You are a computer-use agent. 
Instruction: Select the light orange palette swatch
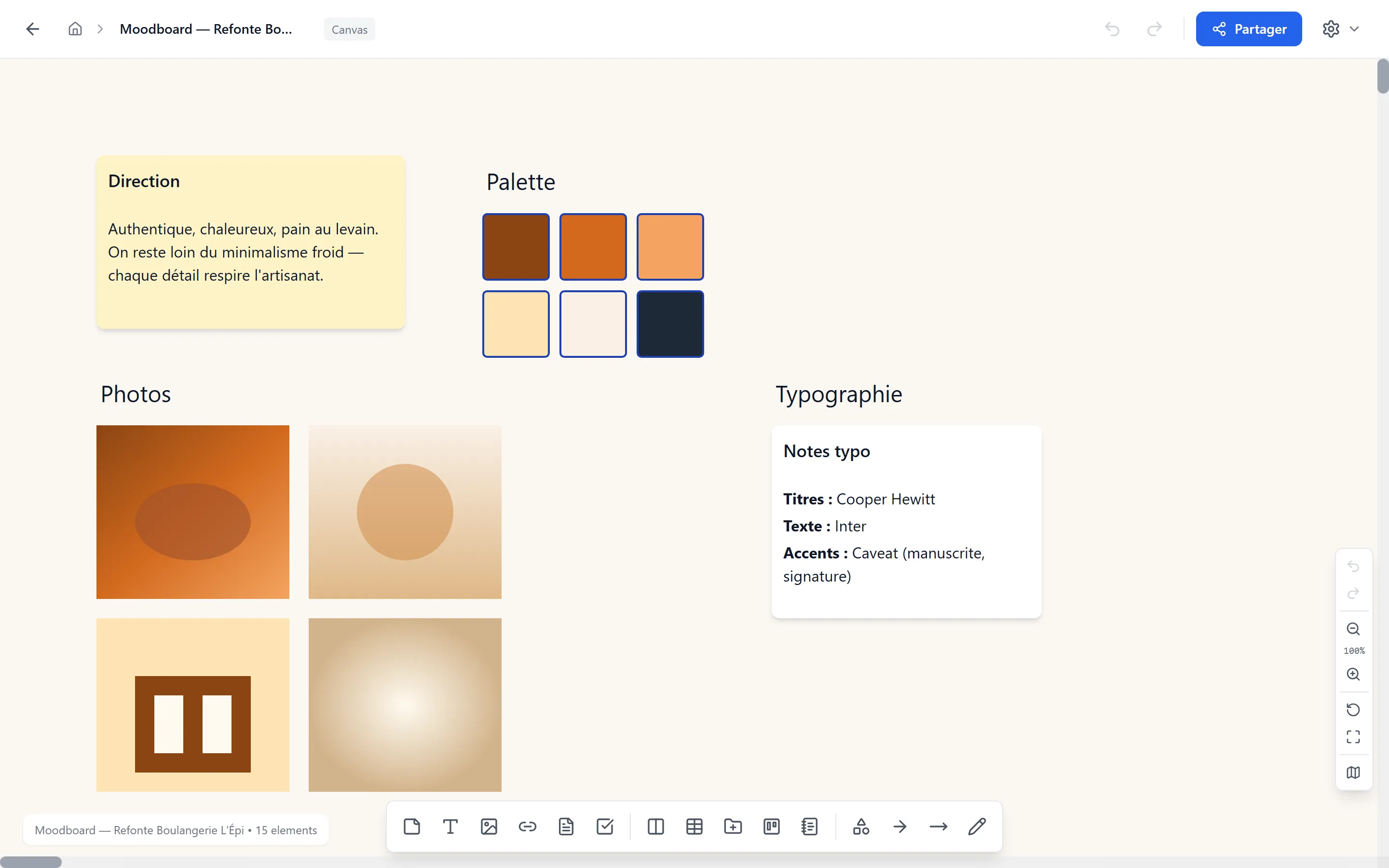click(x=670, y=247)
